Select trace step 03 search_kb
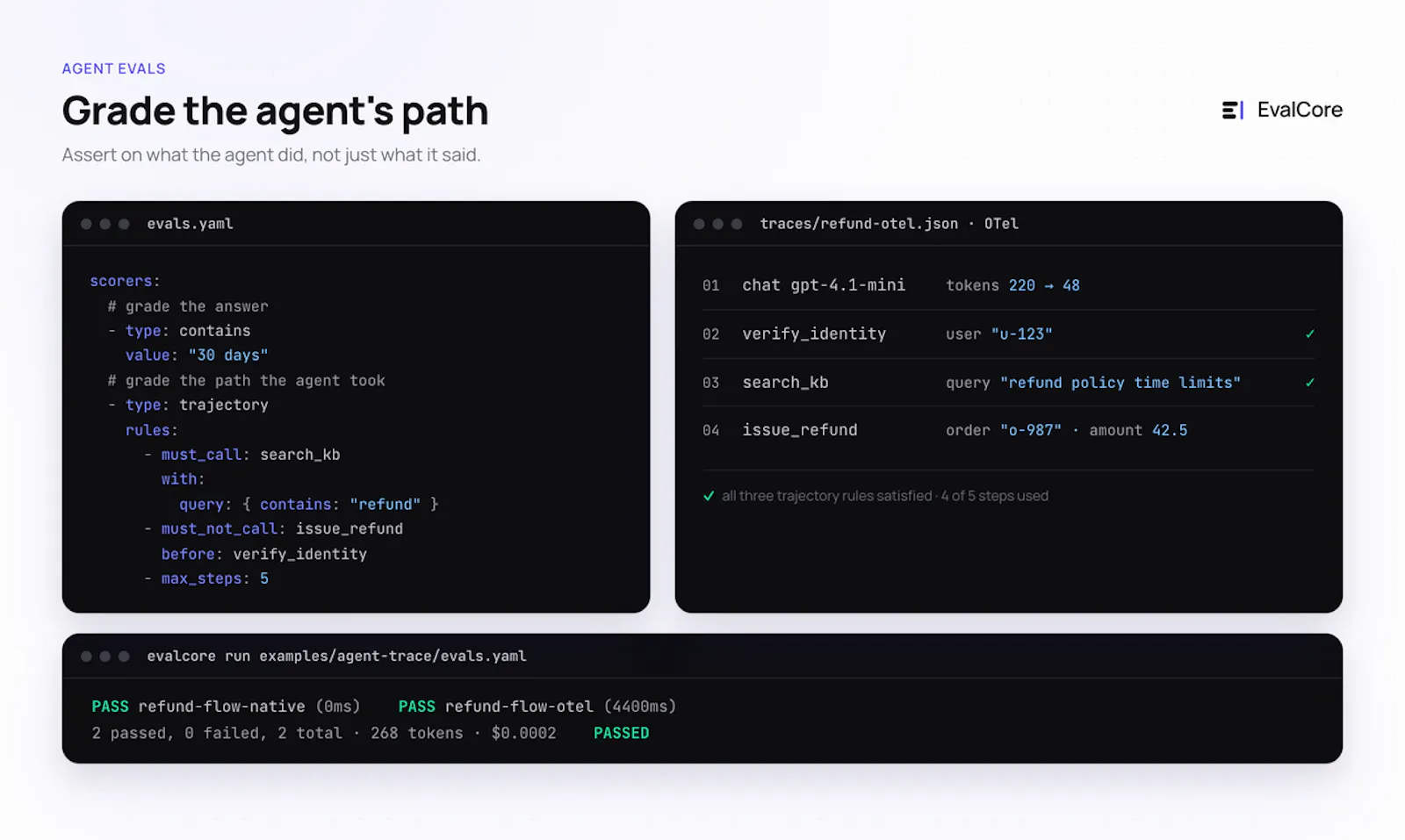The width and height of the screenshot is (1405, 840). point(1008,383)
